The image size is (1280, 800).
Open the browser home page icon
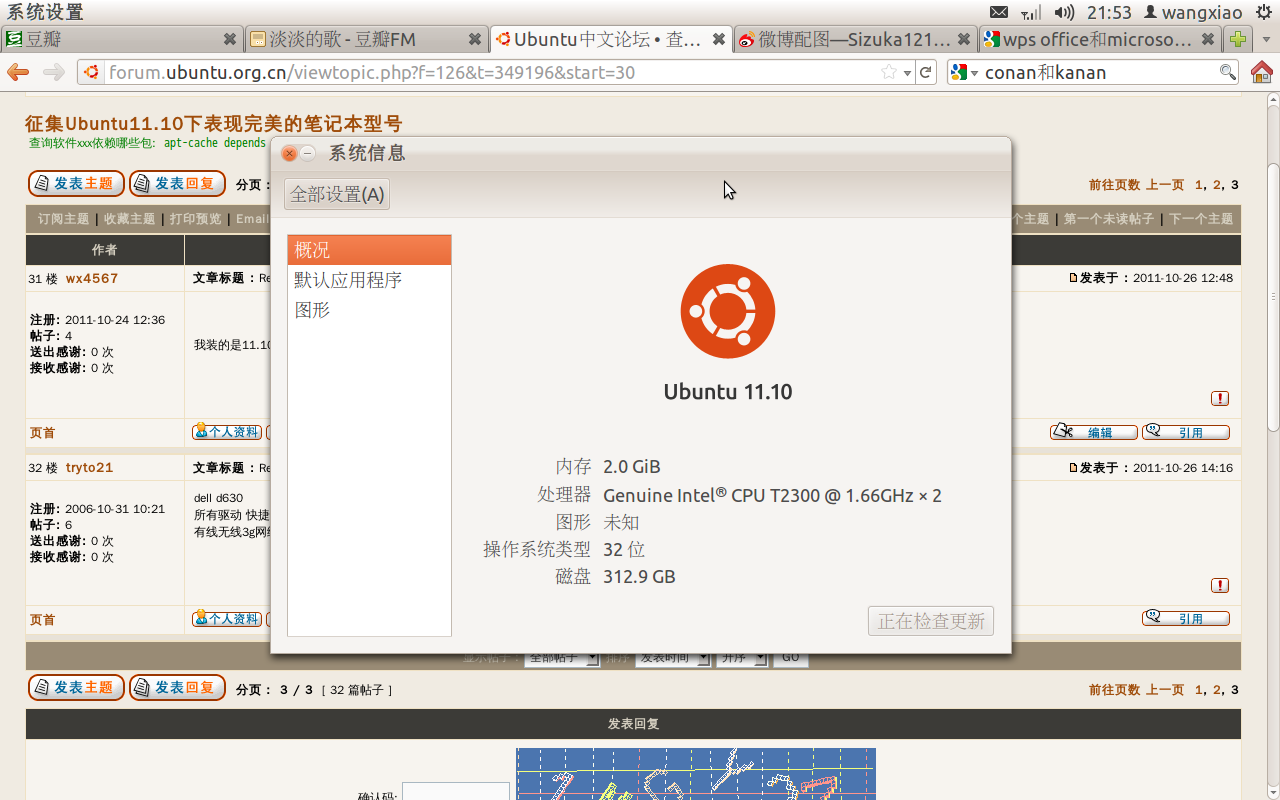[1262, 72]
